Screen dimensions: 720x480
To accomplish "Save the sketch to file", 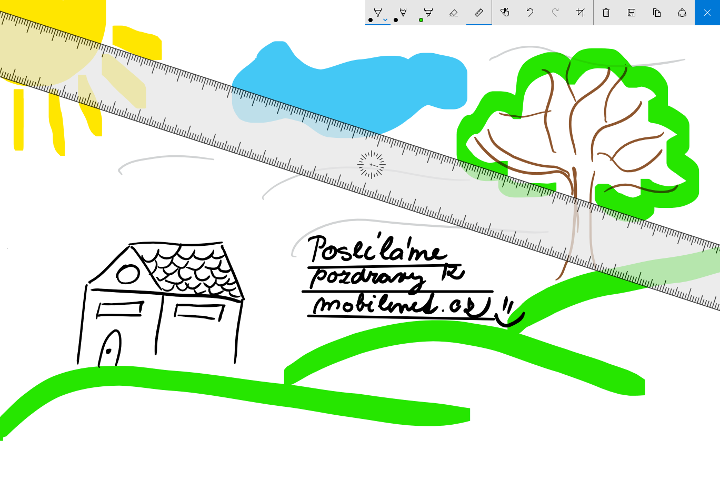I will pos(632,12).
